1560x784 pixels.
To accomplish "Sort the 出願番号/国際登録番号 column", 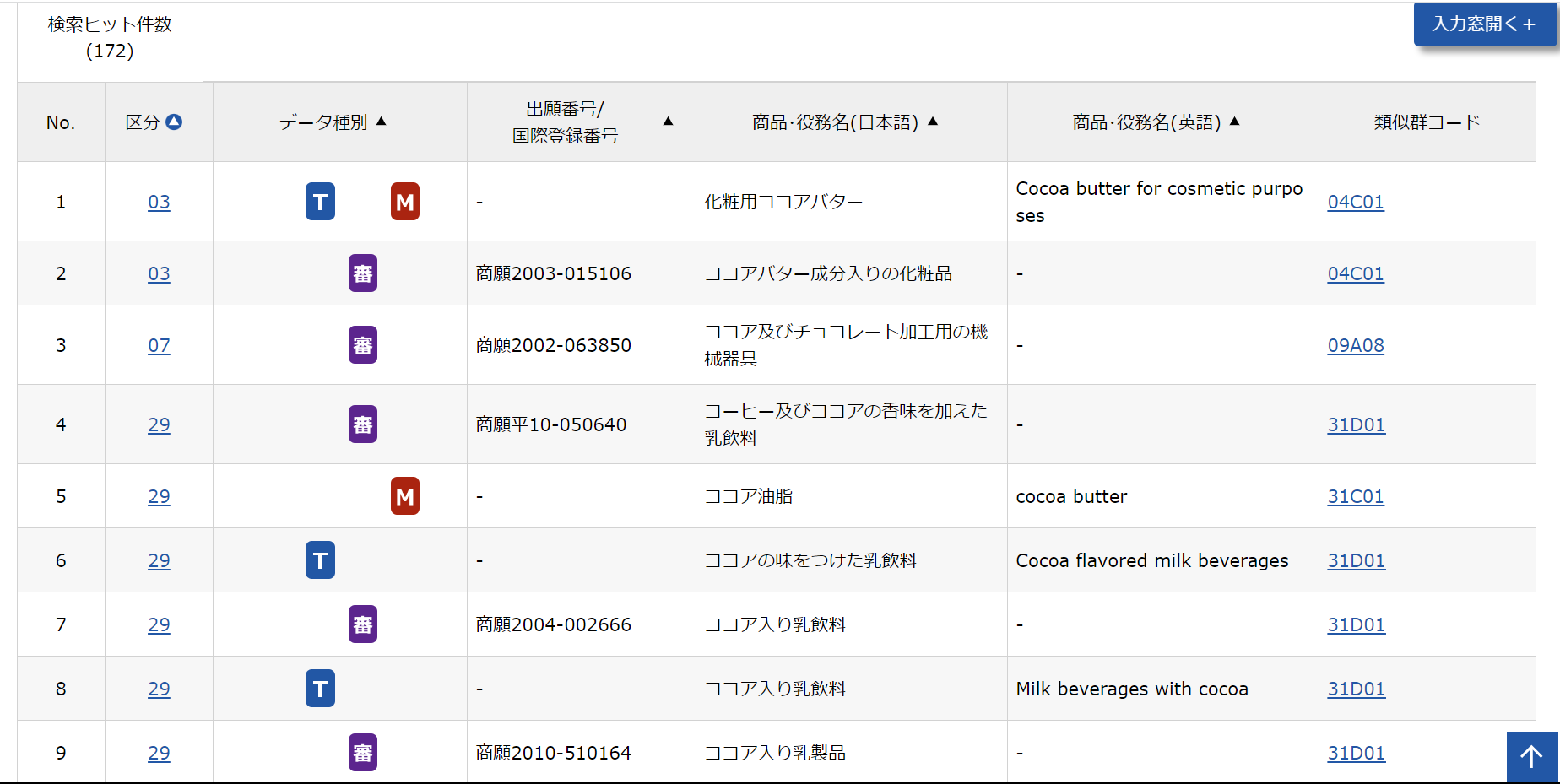I will pyautogui.click(x=669, y=122).
